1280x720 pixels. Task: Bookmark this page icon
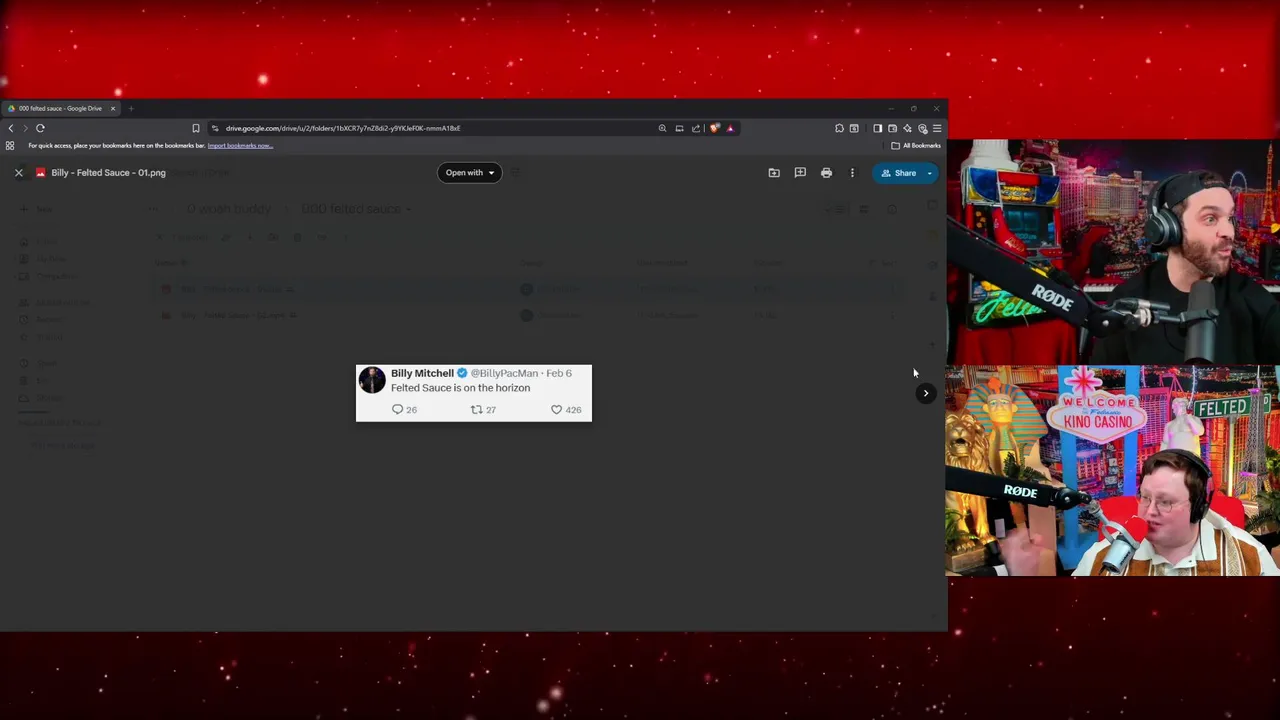pos(196,128)
